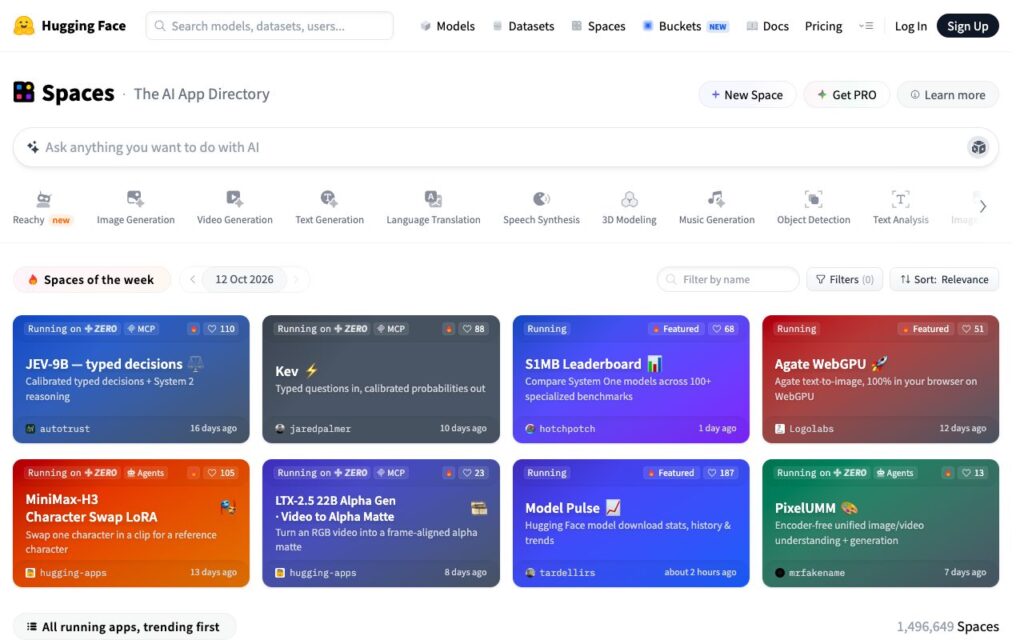Open Pricing in the top navigation

click(x=823, y=26)
